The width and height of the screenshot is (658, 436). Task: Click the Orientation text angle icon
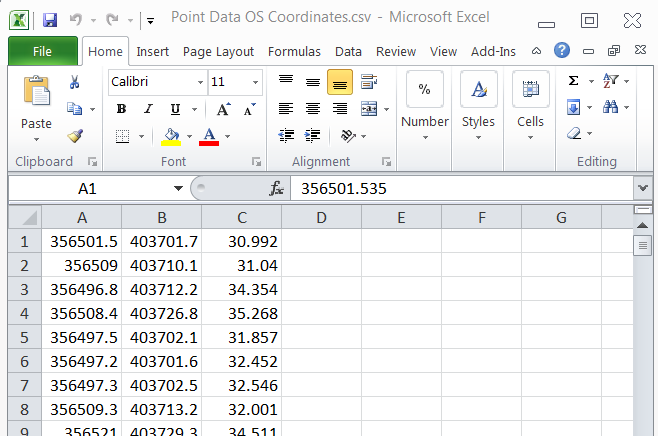[348, 136]
